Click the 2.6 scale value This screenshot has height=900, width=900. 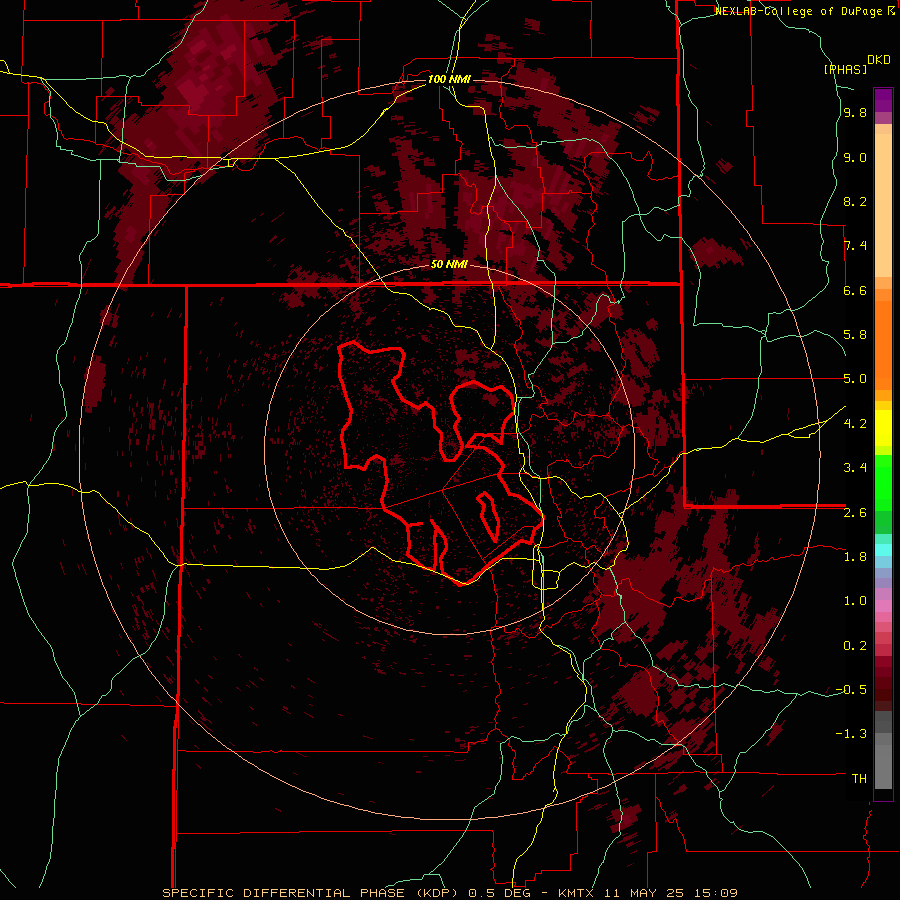tap(855, 512)
